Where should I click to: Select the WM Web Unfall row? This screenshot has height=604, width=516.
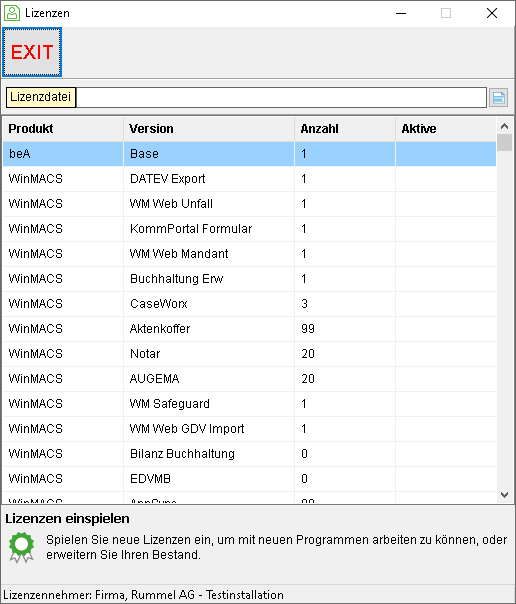coord(250,204)
